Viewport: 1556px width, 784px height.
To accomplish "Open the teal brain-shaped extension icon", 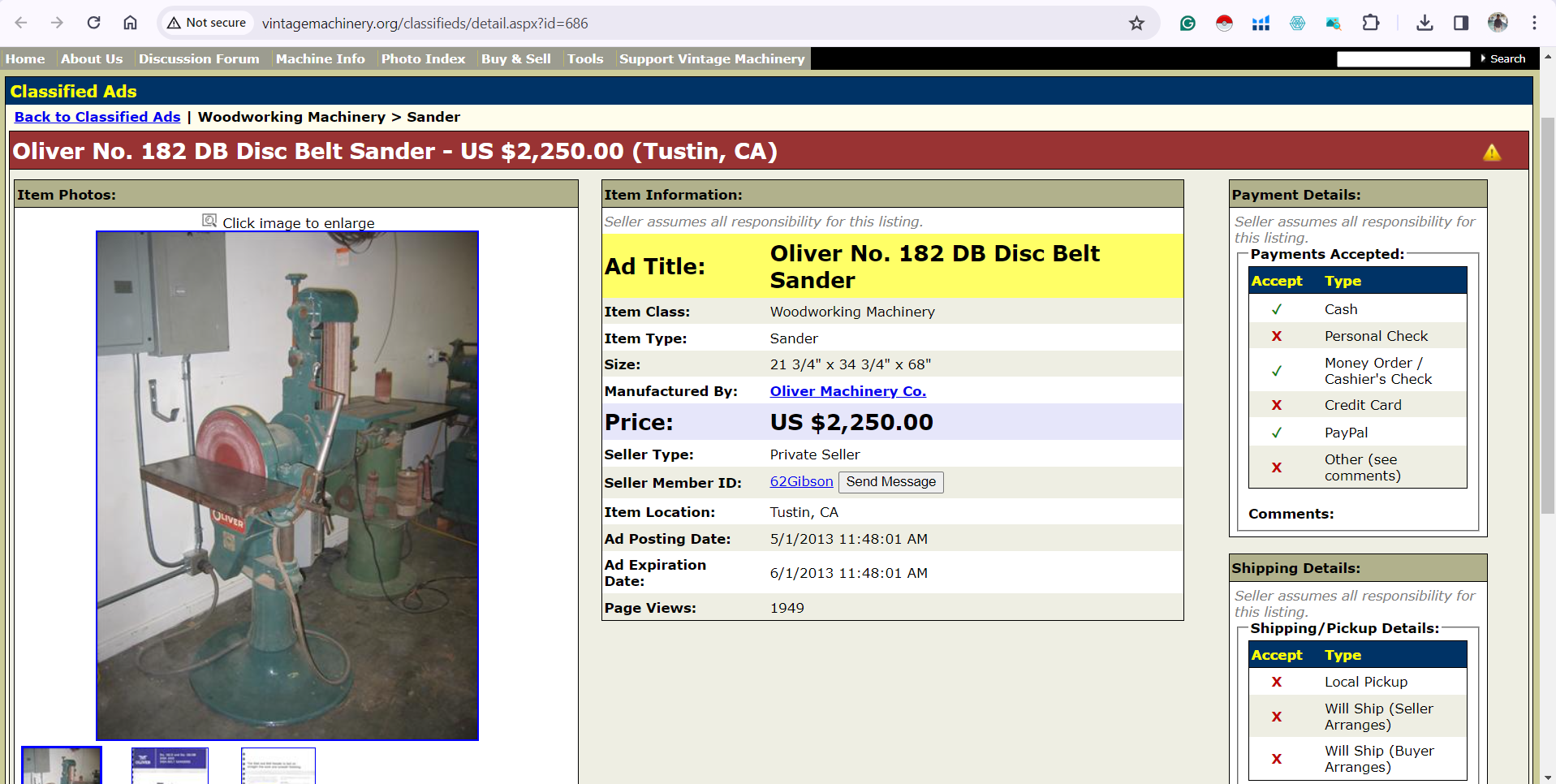I will 1297,23.
